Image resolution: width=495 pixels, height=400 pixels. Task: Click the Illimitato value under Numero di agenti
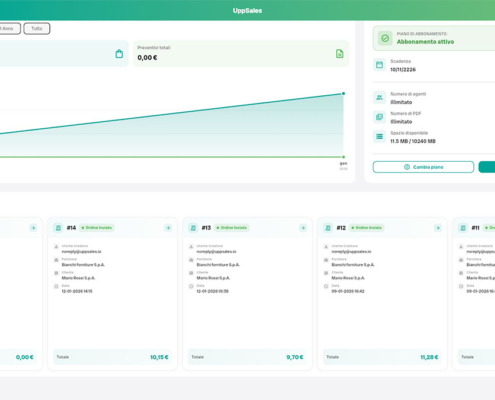(401, 102)
